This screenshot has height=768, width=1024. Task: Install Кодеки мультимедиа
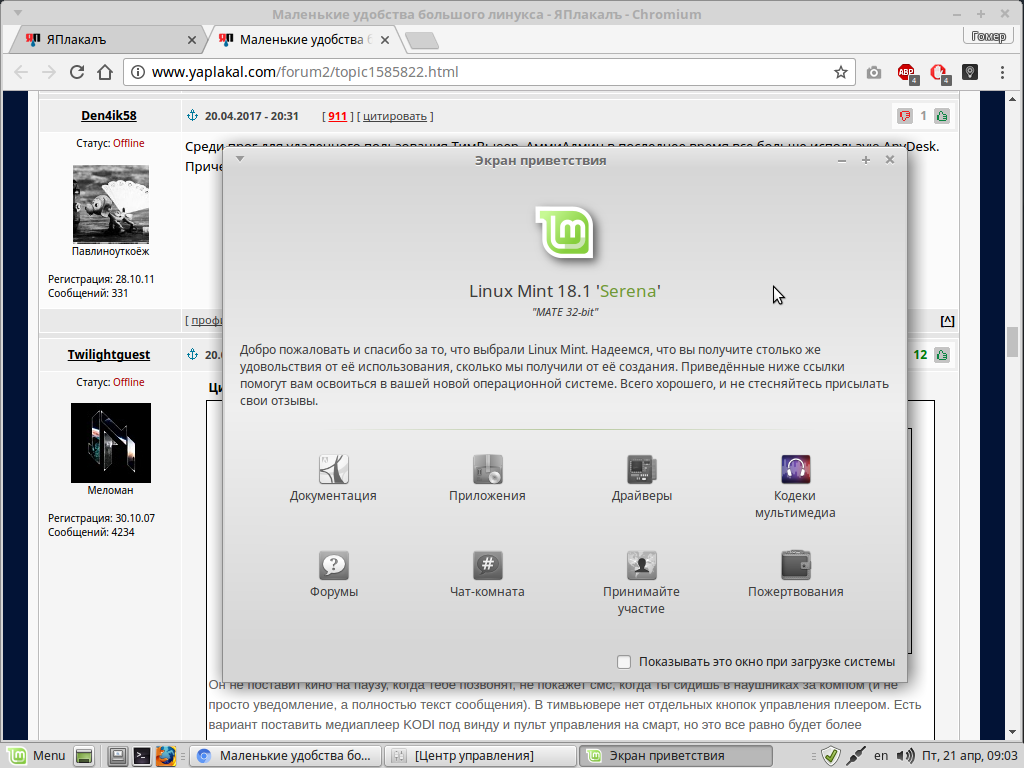(x=795, y=487)
